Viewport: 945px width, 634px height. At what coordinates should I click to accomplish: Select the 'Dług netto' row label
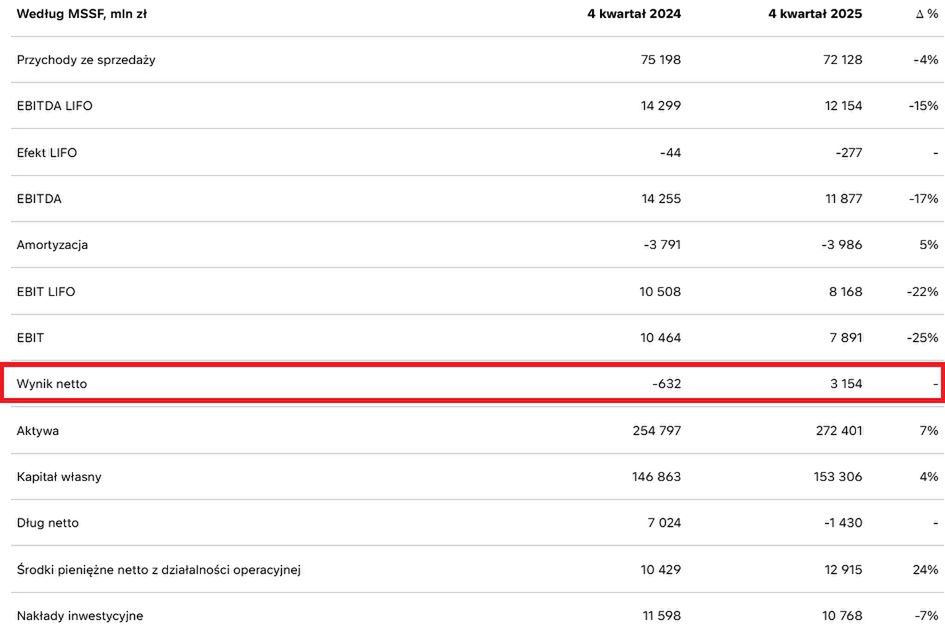48,523
